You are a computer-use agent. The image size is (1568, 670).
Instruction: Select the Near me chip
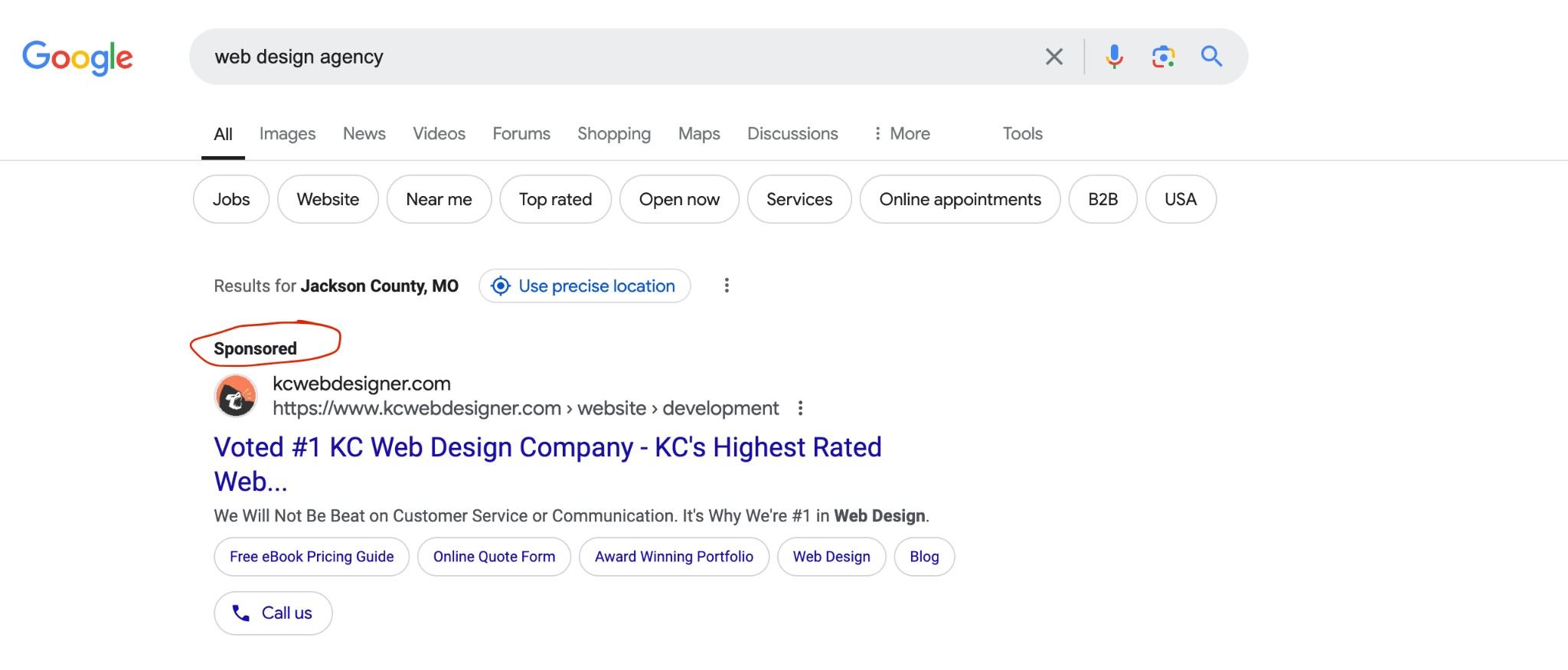(x=439, y=199)
